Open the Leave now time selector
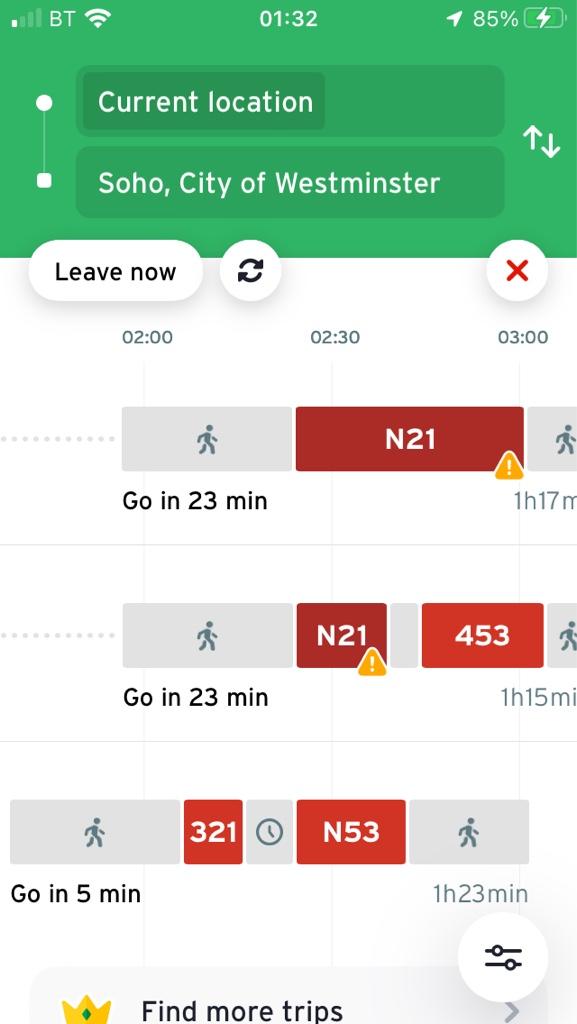This screenshot has width=577, height=1024. (116, 271)
